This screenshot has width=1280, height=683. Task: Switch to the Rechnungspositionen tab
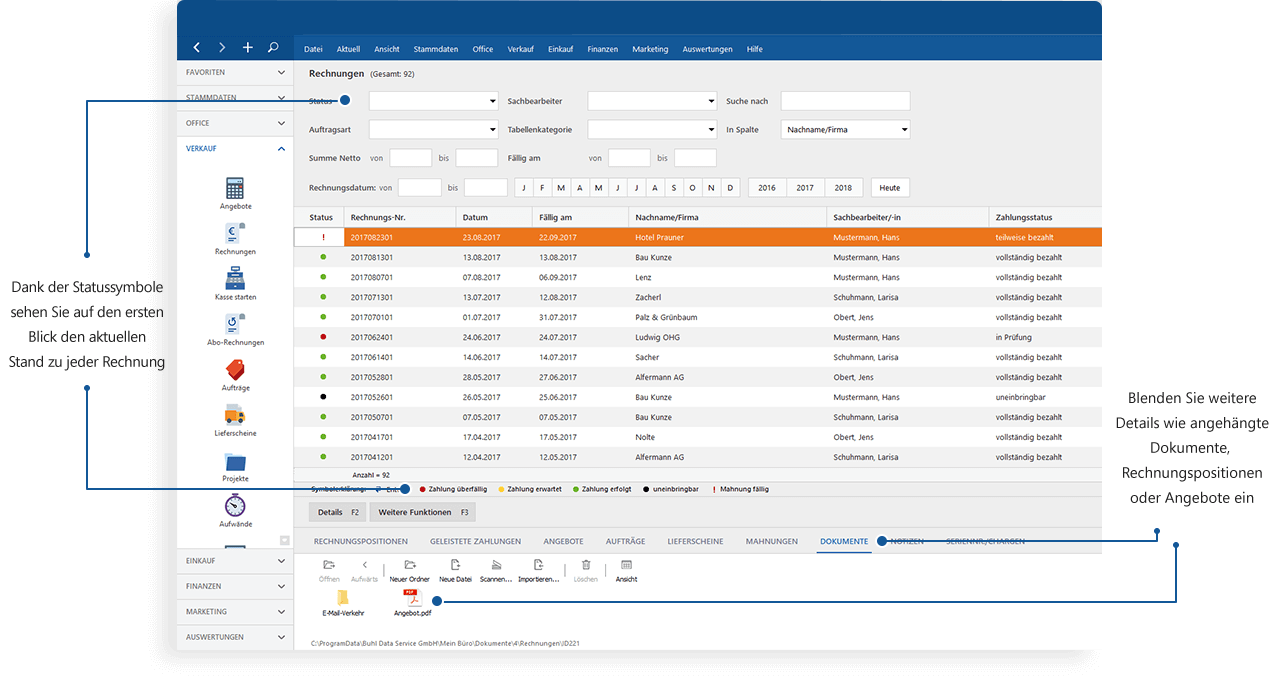[361, 541]
